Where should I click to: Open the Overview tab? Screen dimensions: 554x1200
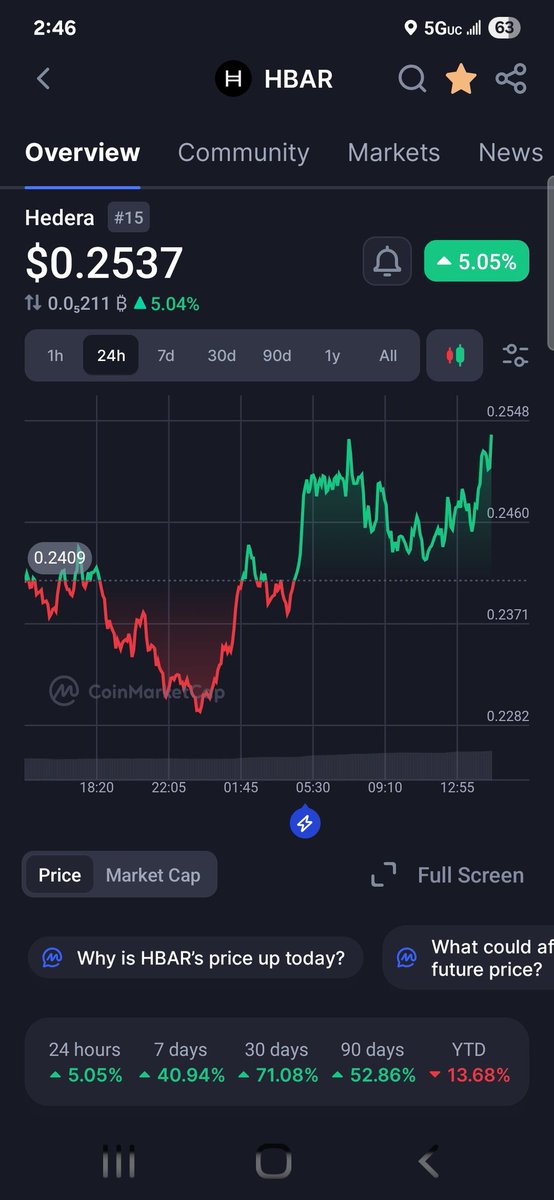82,153
